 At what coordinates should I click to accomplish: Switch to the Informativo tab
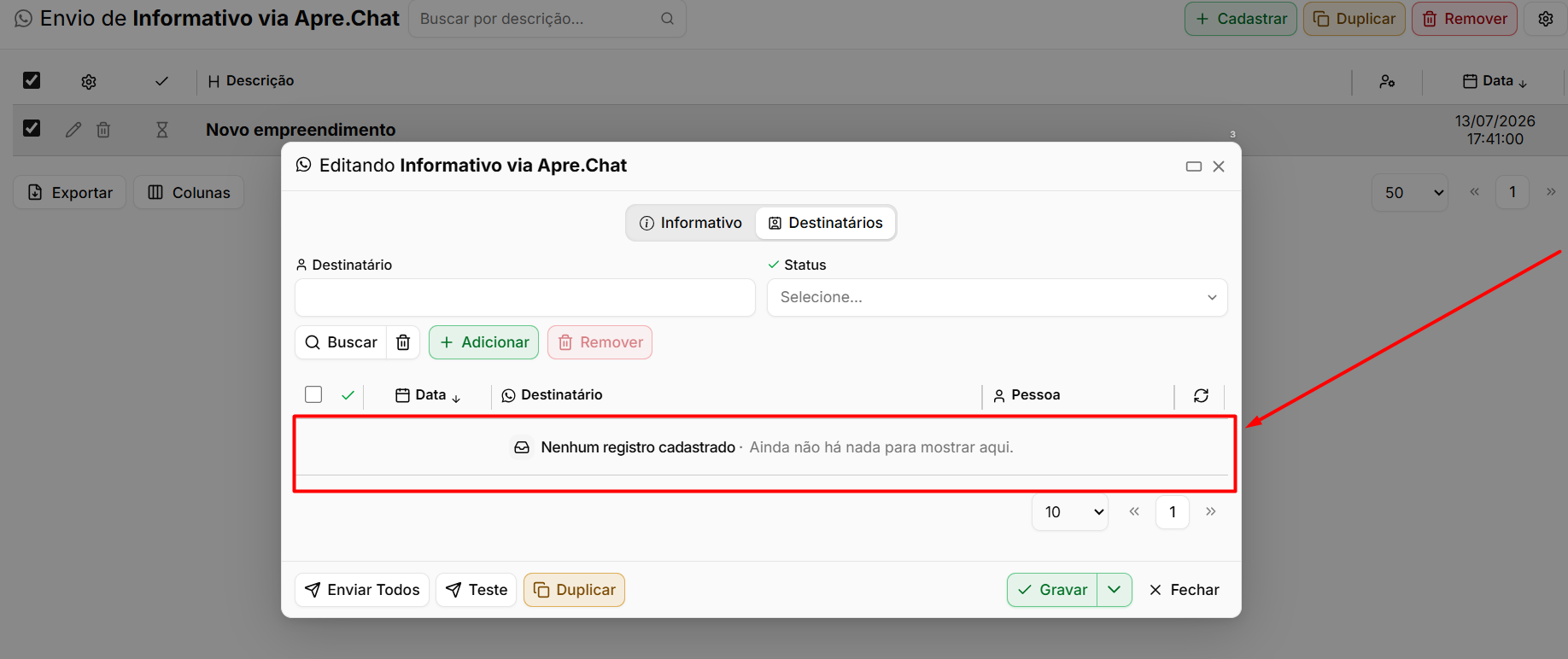tap(691, 223)
